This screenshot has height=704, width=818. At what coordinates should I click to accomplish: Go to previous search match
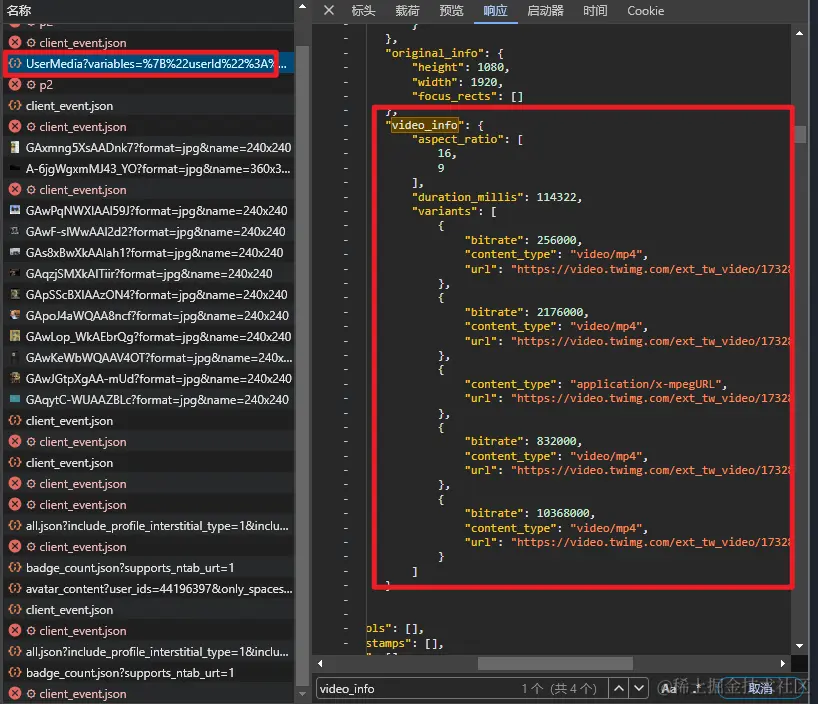pos(619,688)
